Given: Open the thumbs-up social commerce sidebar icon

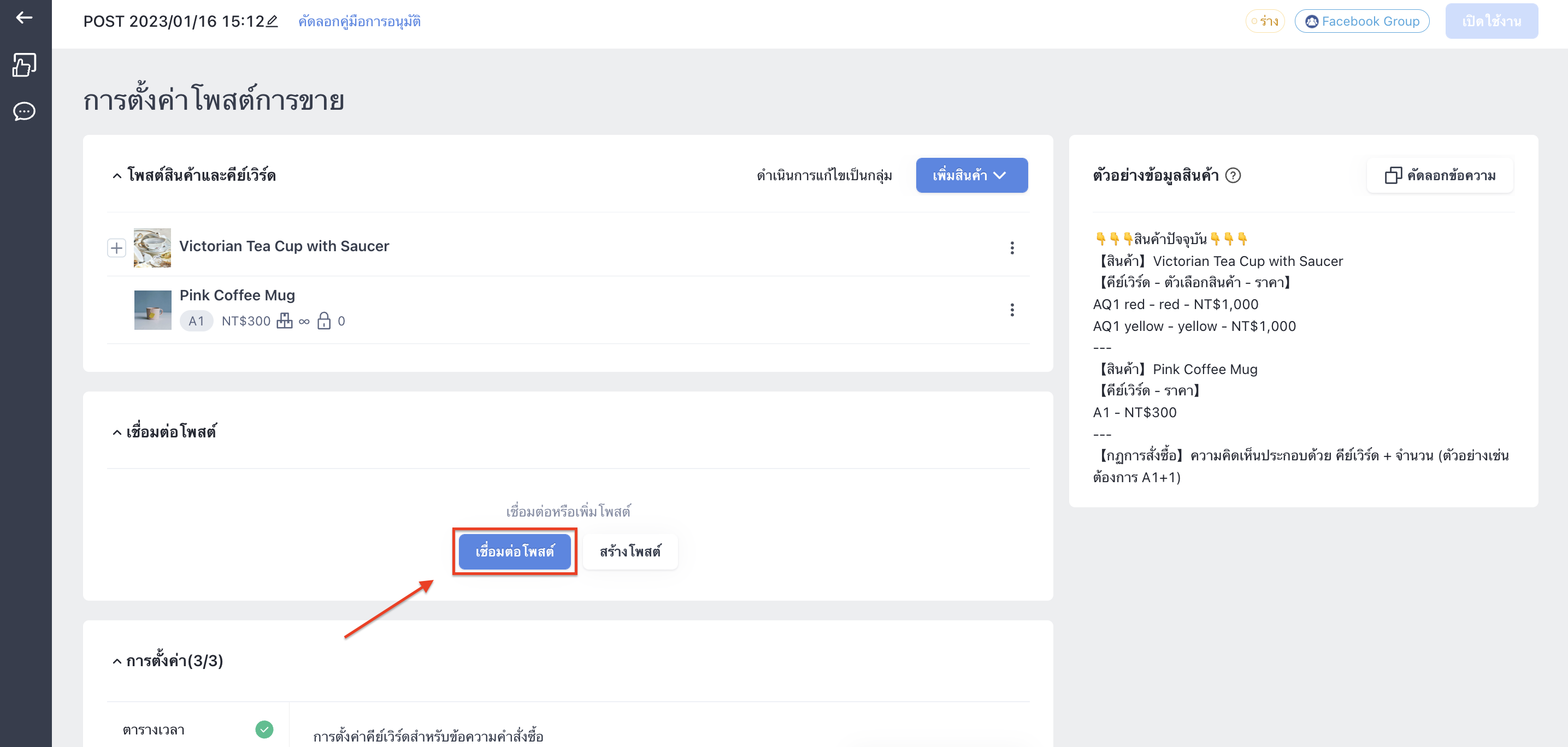Looking at the screenshot, I should (25, 64).
